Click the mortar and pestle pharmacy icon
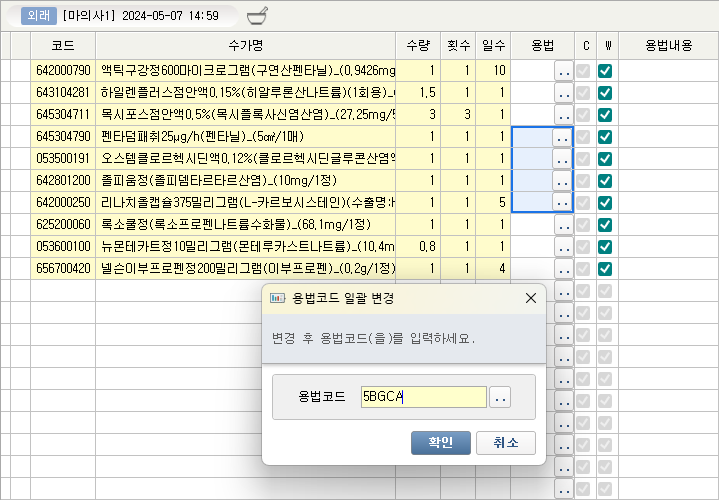 tap(256, 16)
